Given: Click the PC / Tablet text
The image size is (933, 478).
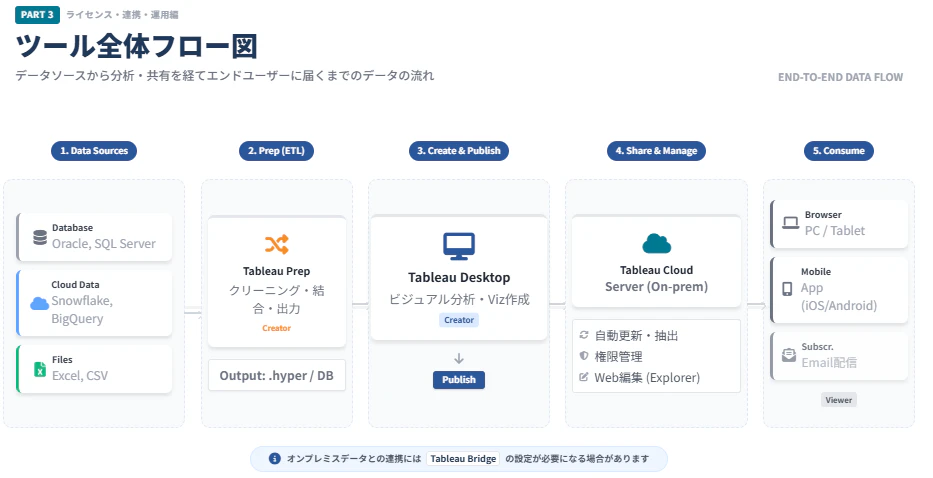Looking at the screenshot, I should (835, 231).
